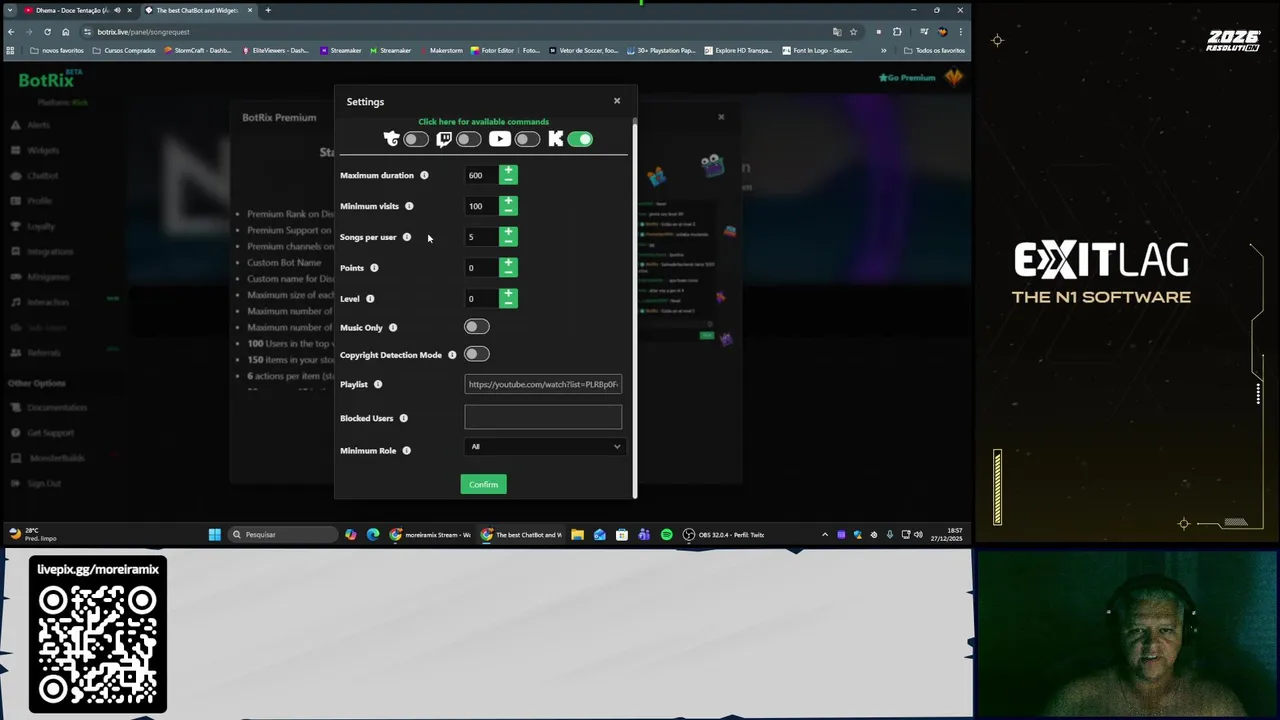The image size is (1280, 720).
Task: Open the Minimum Role dropdown
Action: click(543, 447)
